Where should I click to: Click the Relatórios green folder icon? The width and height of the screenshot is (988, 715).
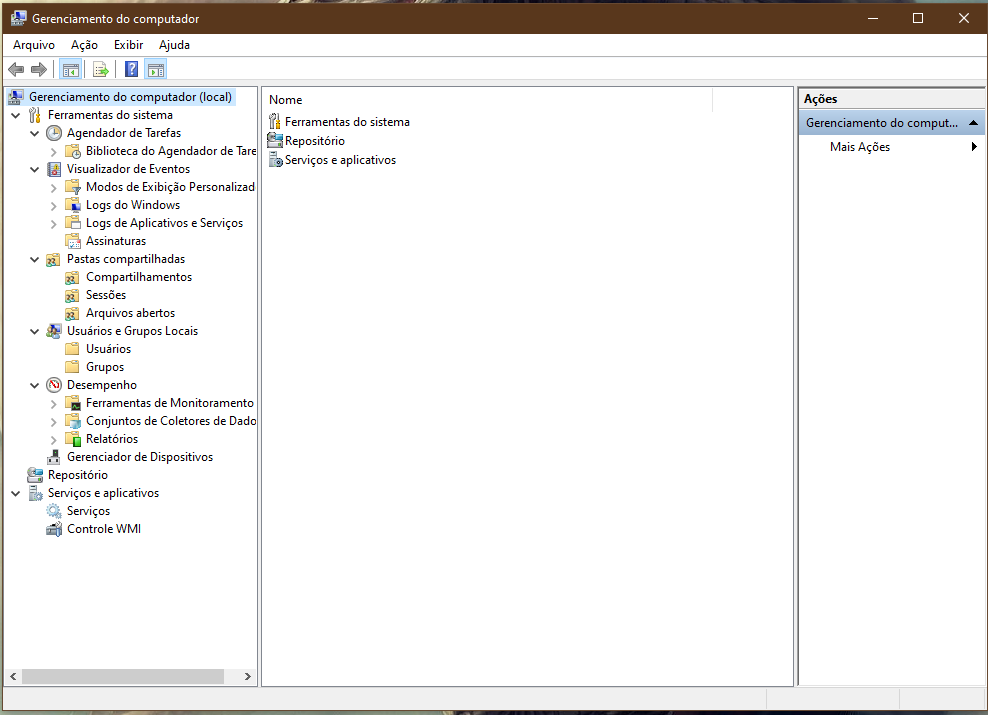tap(73, 439)
